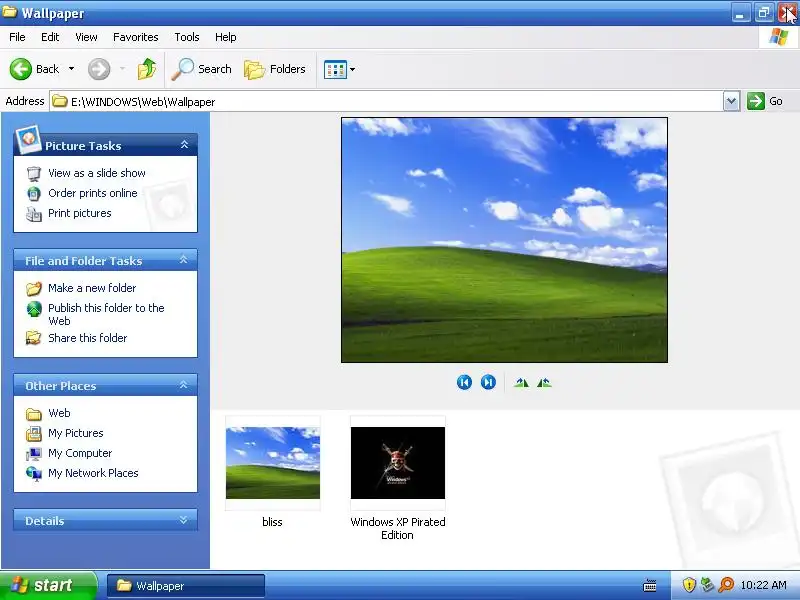
Task: Click the slide show icon
Action: [34, 173]
